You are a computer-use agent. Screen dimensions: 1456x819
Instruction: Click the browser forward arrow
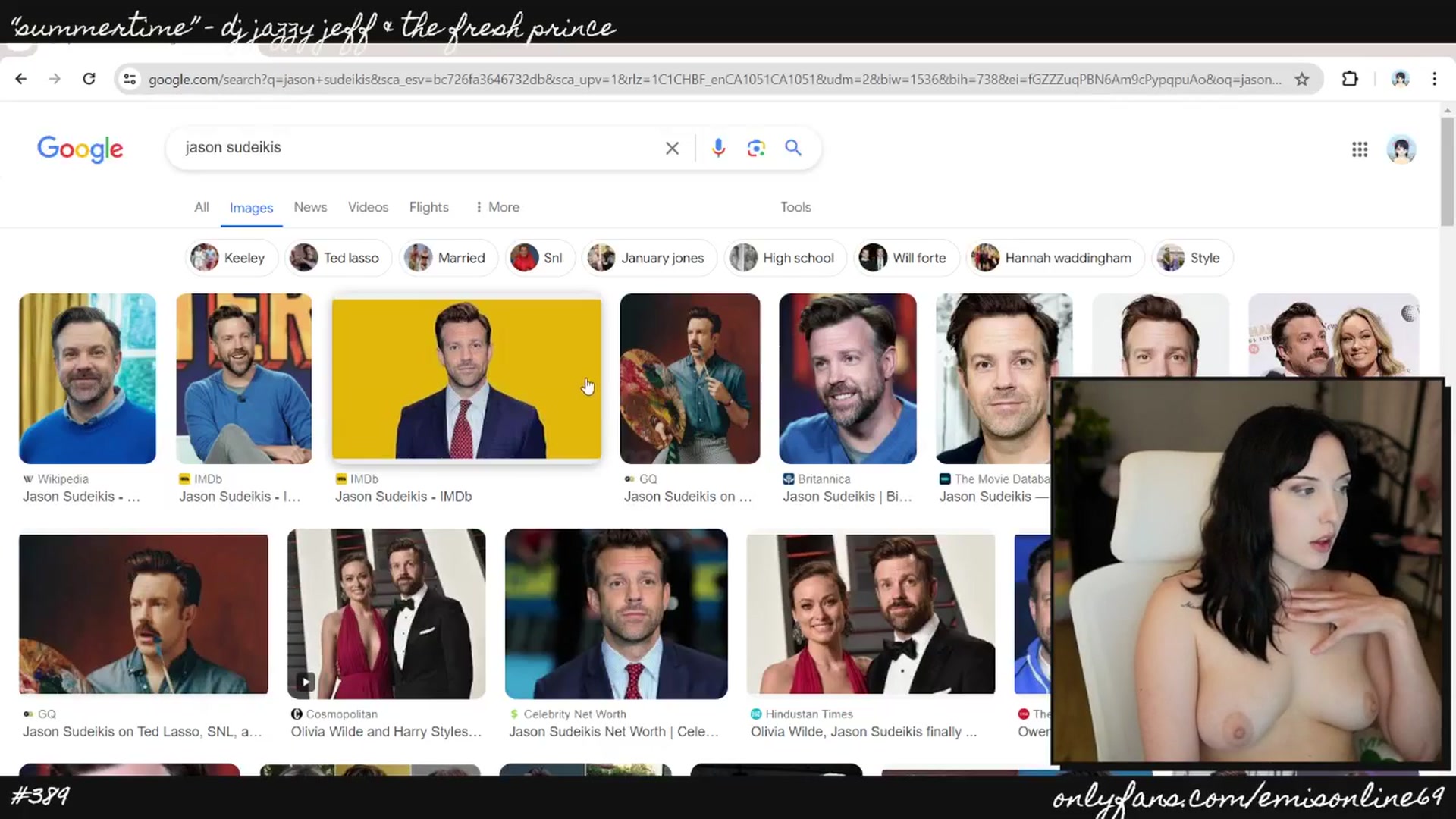tap(55, 79)
